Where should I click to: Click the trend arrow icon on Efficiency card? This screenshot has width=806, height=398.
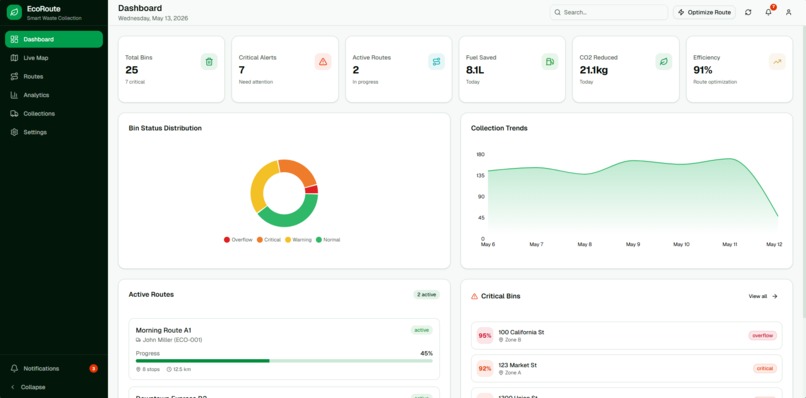coord(777,62)
